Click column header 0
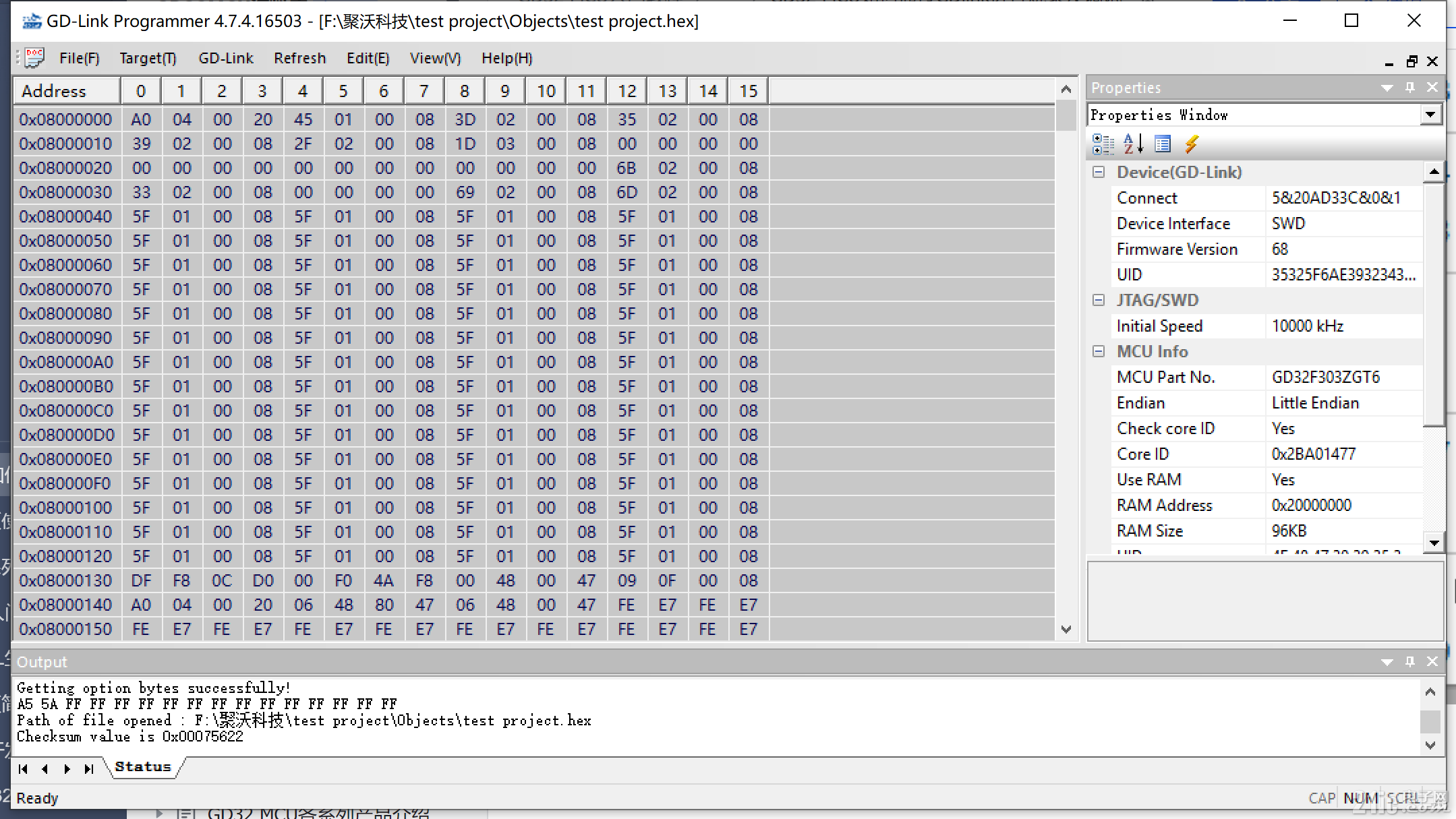 tap(140, 90)
